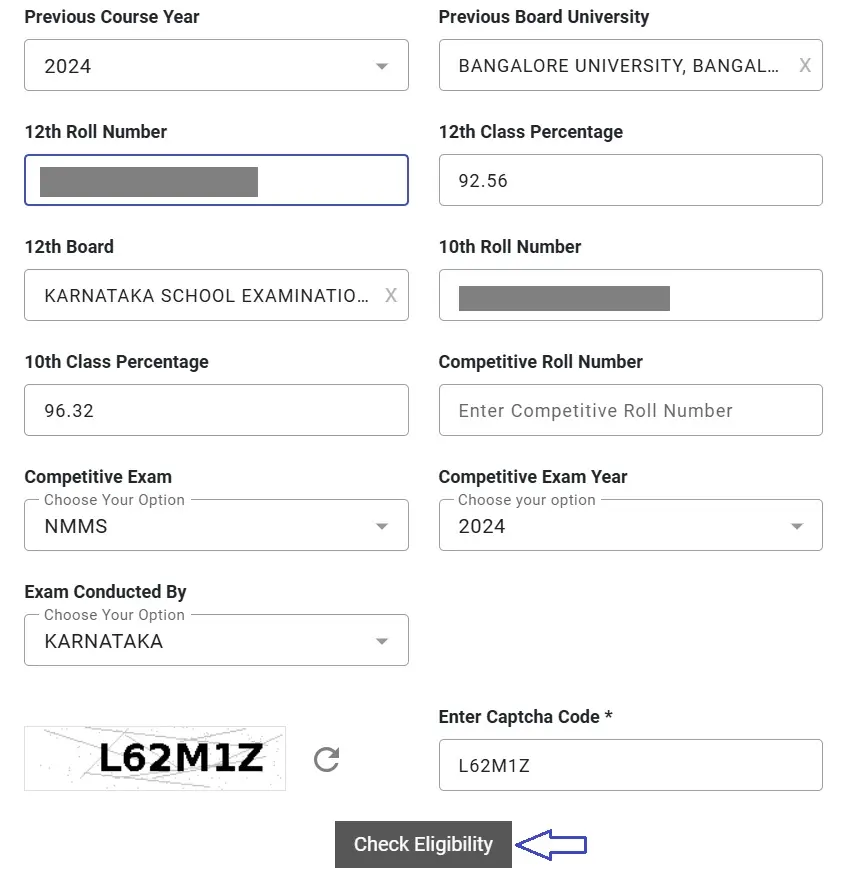The width and height of the screenshot is (851, 883).
Task: Clear the Previous Board University selection
Action: (805, 66)
